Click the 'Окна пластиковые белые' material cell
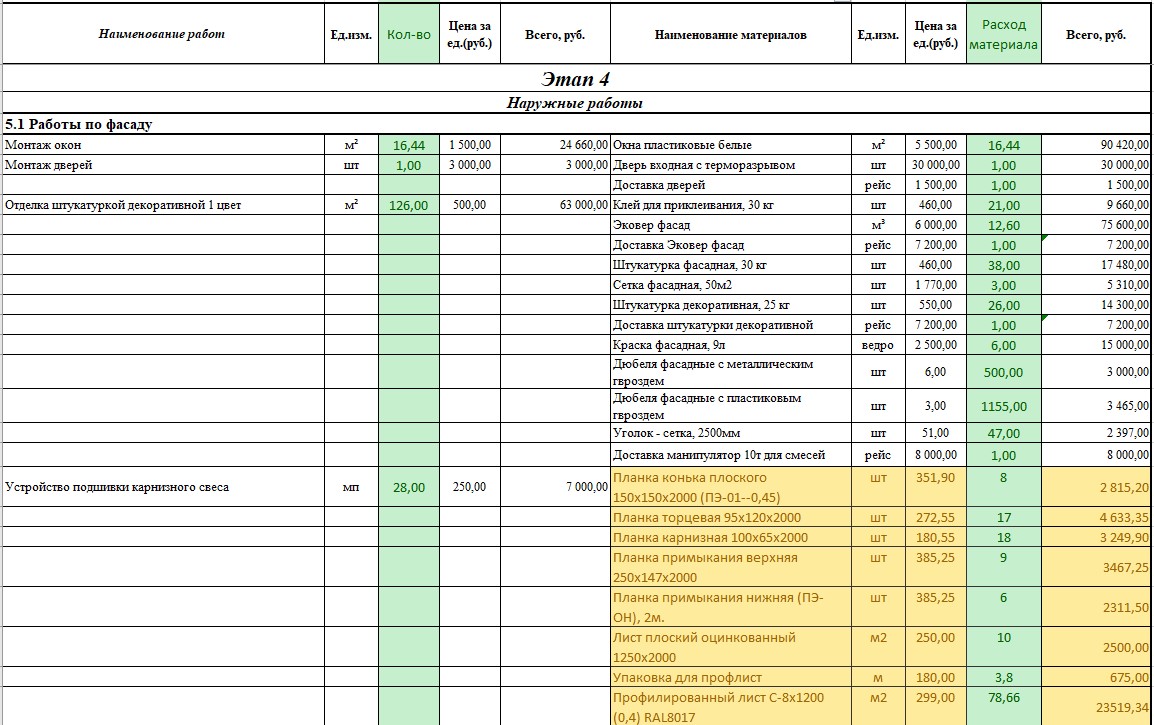The height and width of the screenshot is (725, 1154). tap(730, 145)
